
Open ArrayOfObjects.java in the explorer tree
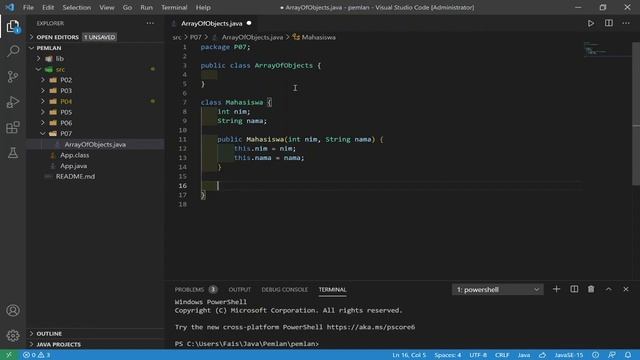coord(95,144)
